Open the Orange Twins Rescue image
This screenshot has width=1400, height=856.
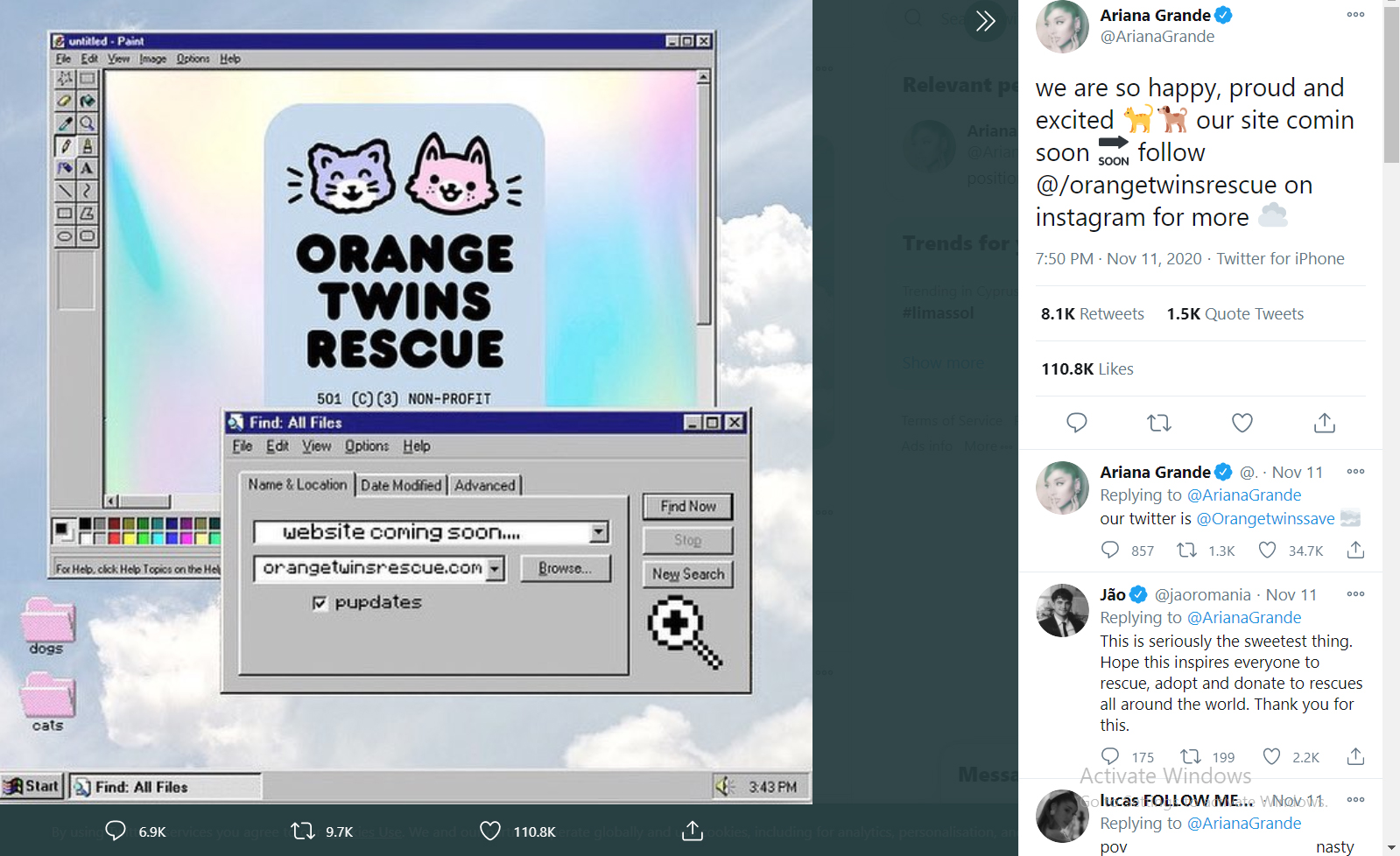406,402
